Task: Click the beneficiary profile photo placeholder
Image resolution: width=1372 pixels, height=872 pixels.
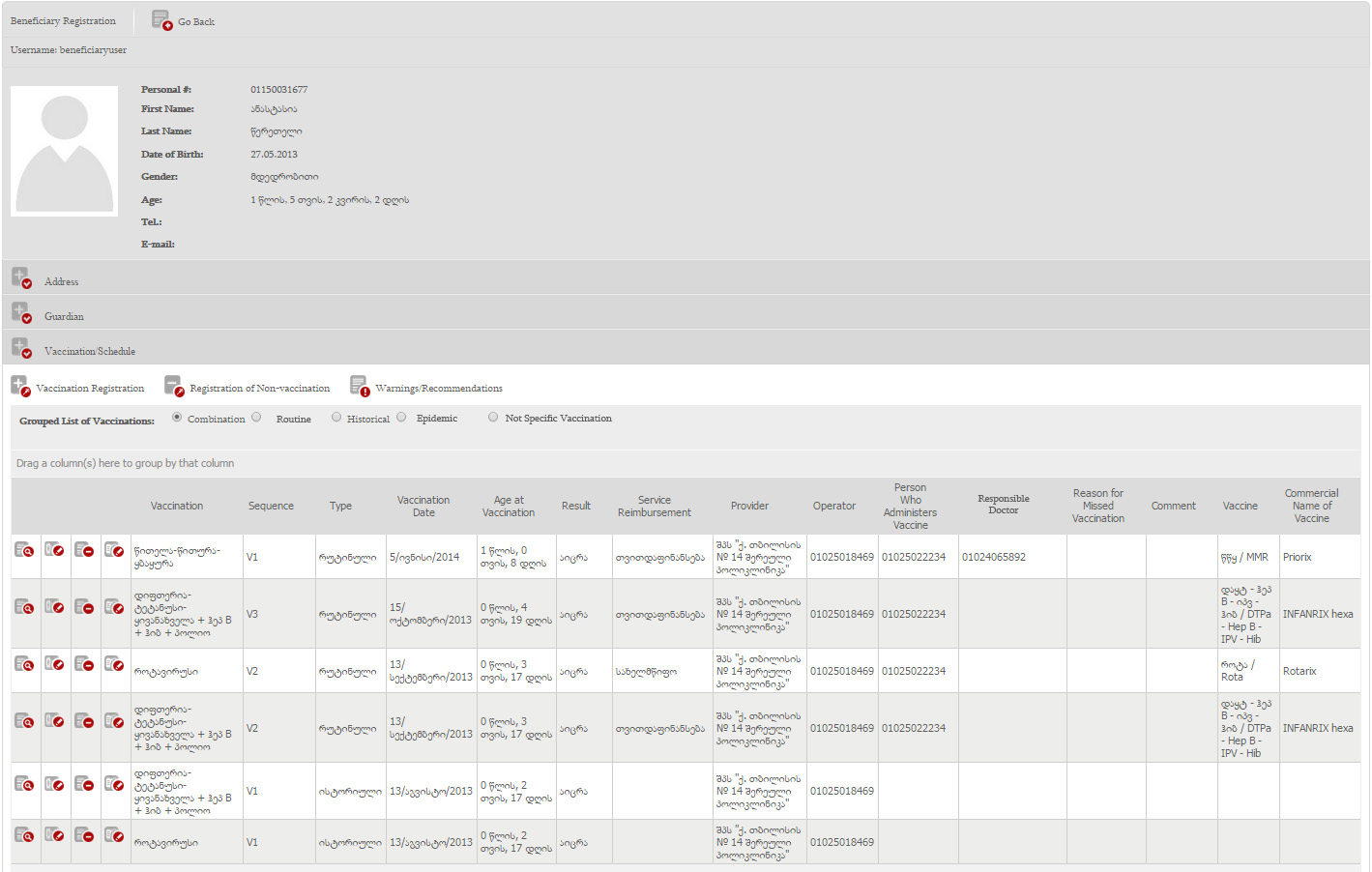Action: (65, 151)
